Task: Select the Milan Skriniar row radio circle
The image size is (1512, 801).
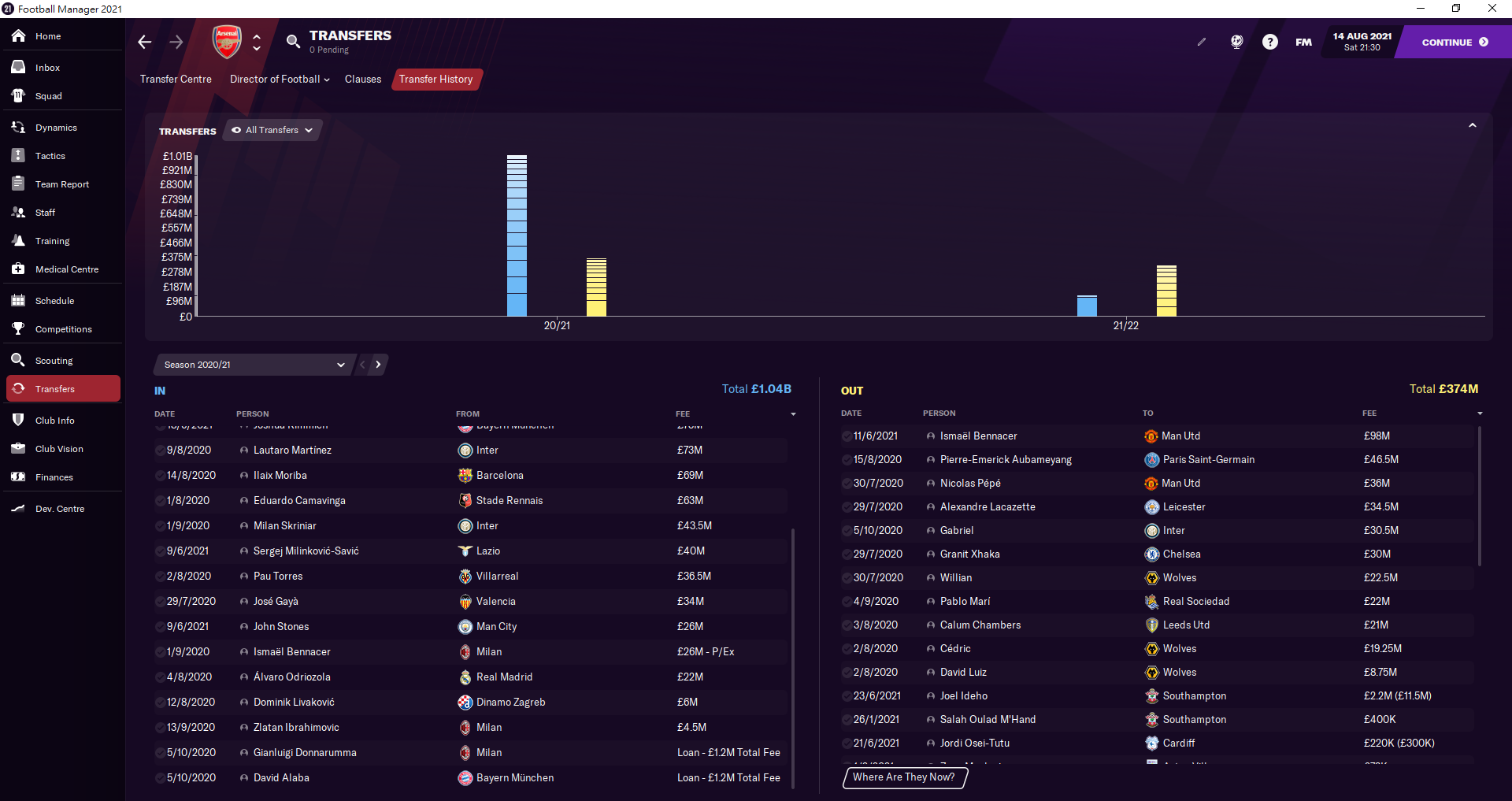Action: (160, 526)
